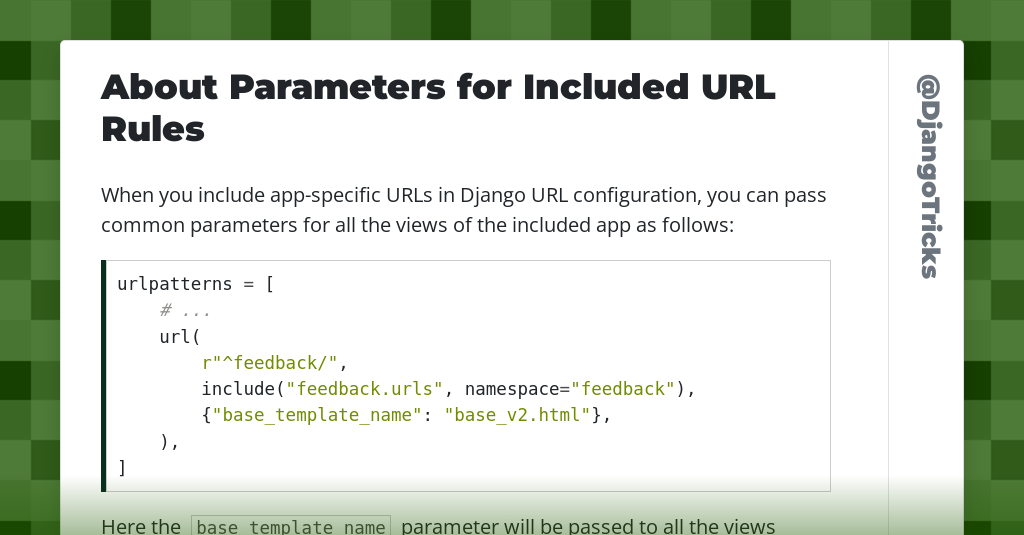Click the intro paragraph starting 'When you include'
Image resolution: width=1024 pixels, height=535 pixels.
(x=464, y=210)
